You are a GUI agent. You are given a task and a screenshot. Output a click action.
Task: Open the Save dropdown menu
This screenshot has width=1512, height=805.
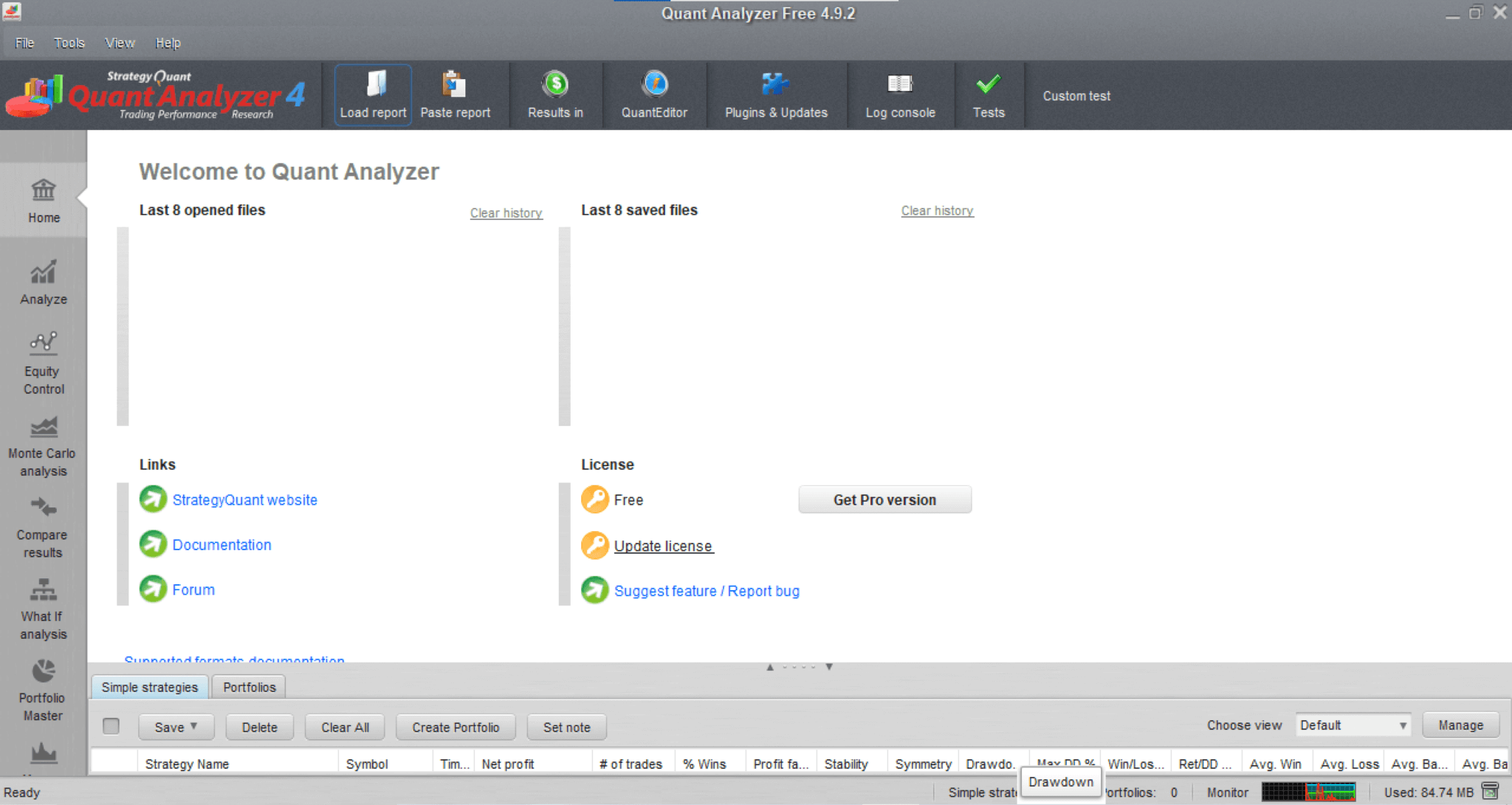pyautogui.click(x=176, y=727)
